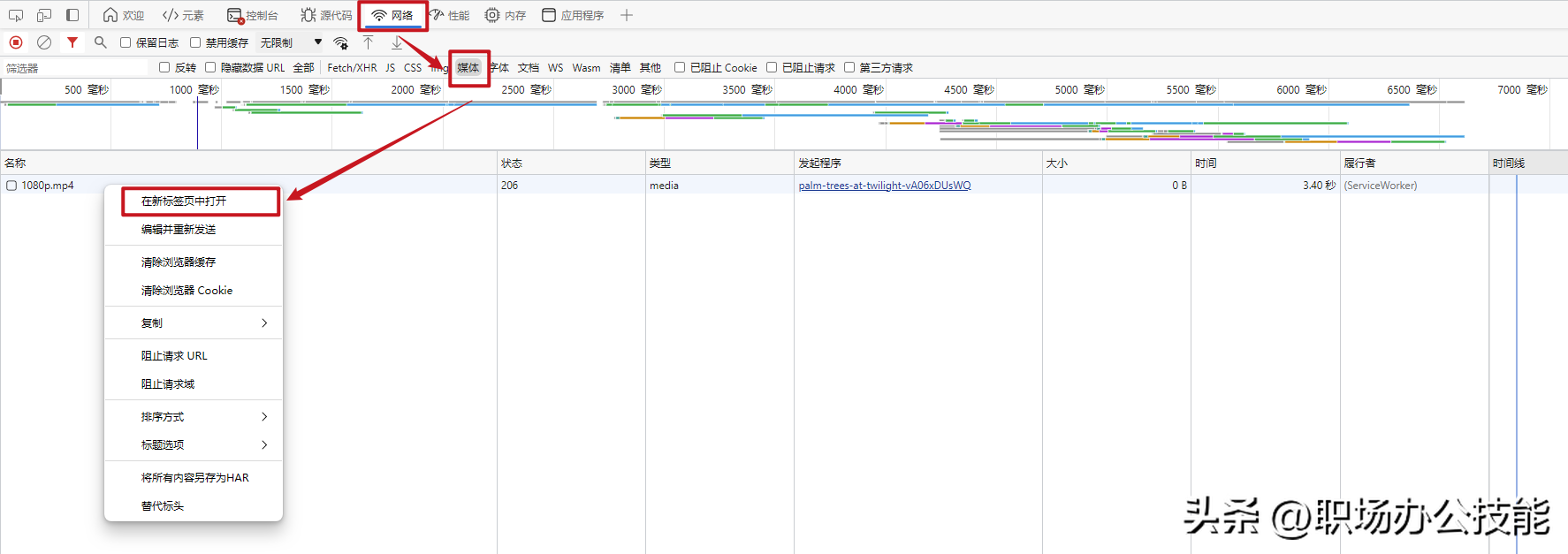Click the 名称 column header

tap(248, 163)
